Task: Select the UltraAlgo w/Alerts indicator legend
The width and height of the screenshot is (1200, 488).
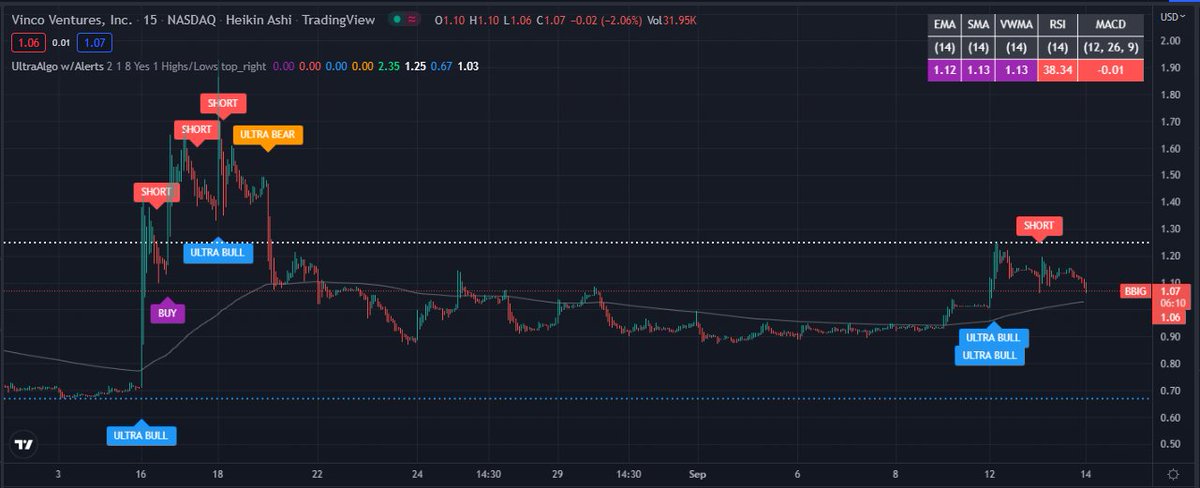Action: pos(137,65)
